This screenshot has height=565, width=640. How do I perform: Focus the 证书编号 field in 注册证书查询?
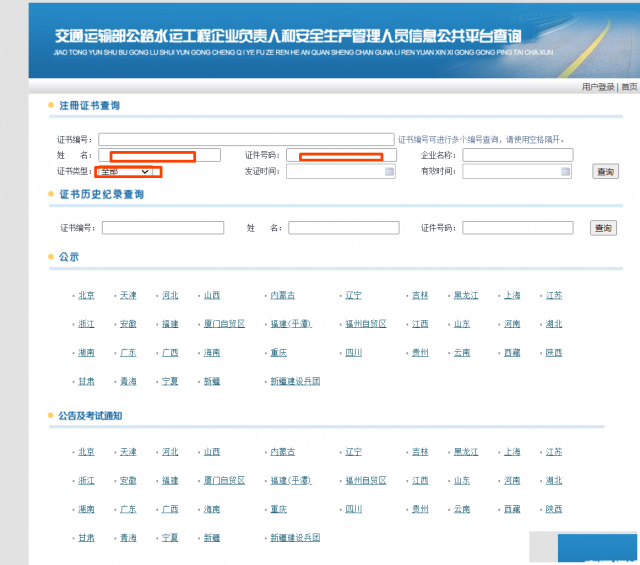[246, 139]
